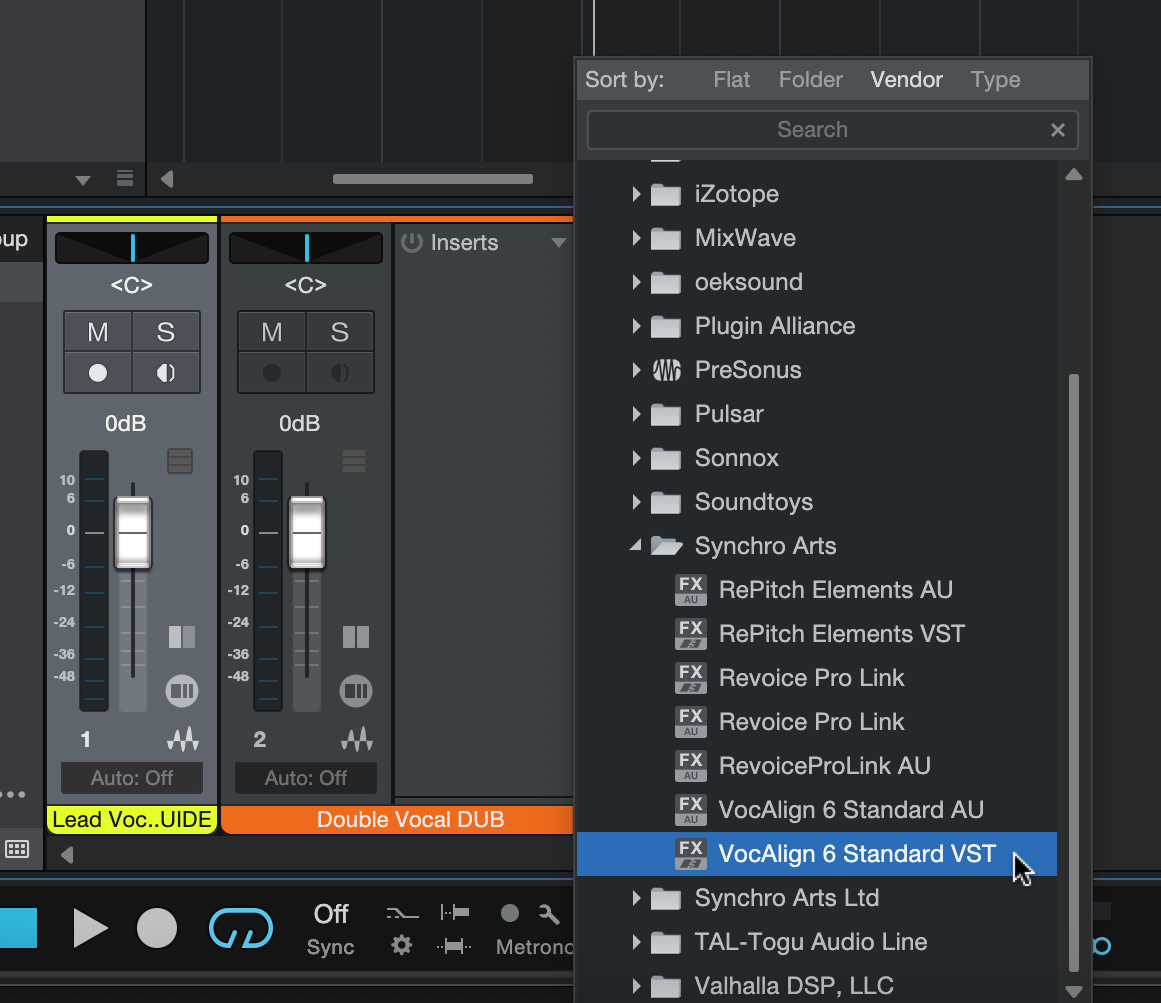The image size is (1161, 1003).
Task: Click the channel 2 volume fader
Action: click(x=306, y=530)
